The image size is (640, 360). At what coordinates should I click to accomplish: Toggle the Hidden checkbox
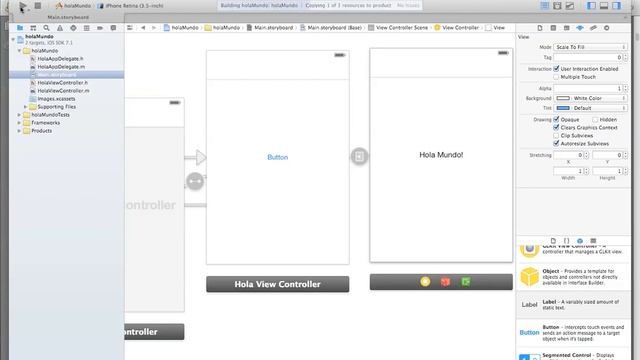pyautogui.click(x=595, y=120)
